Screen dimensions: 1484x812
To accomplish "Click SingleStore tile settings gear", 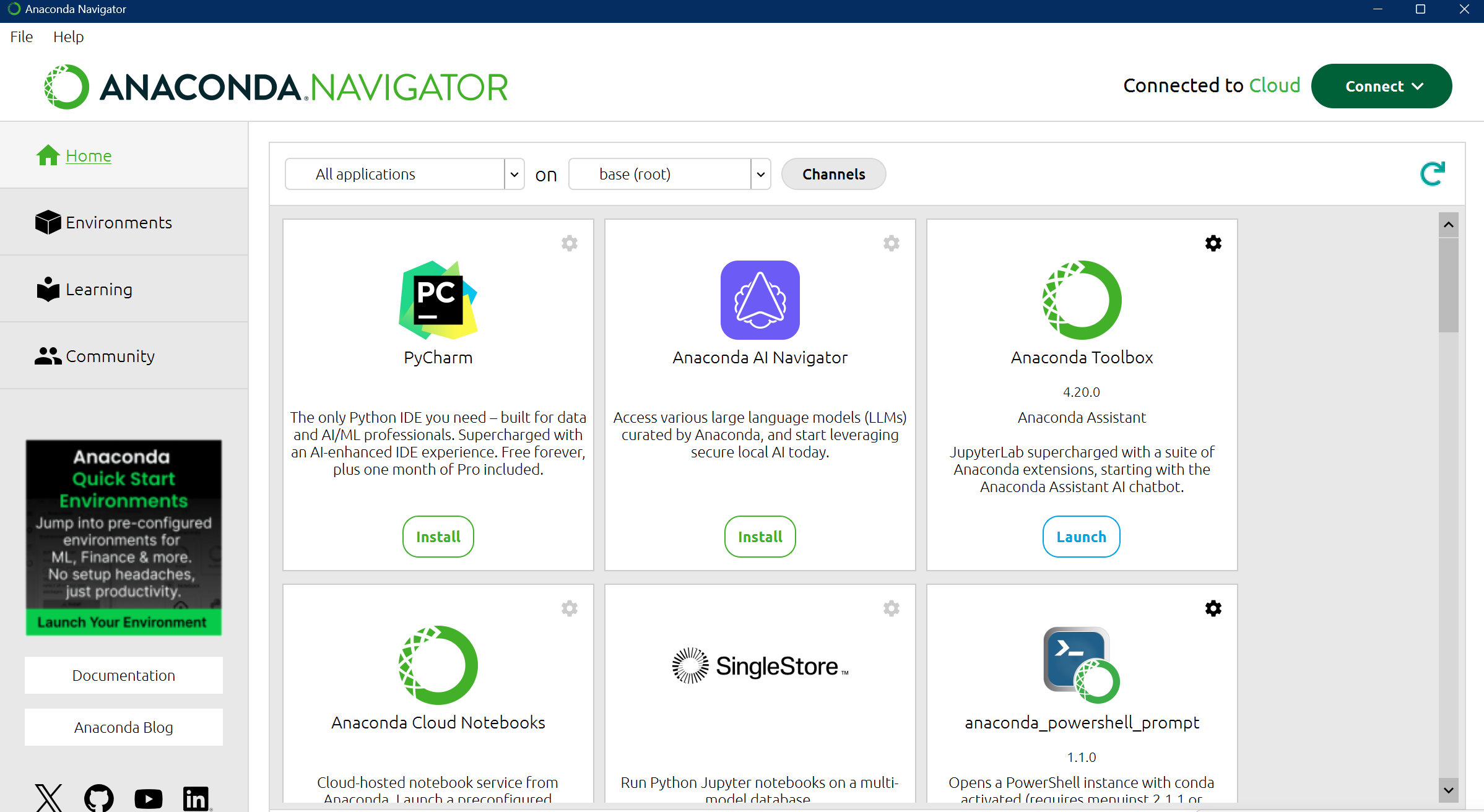I will [891, 608].
